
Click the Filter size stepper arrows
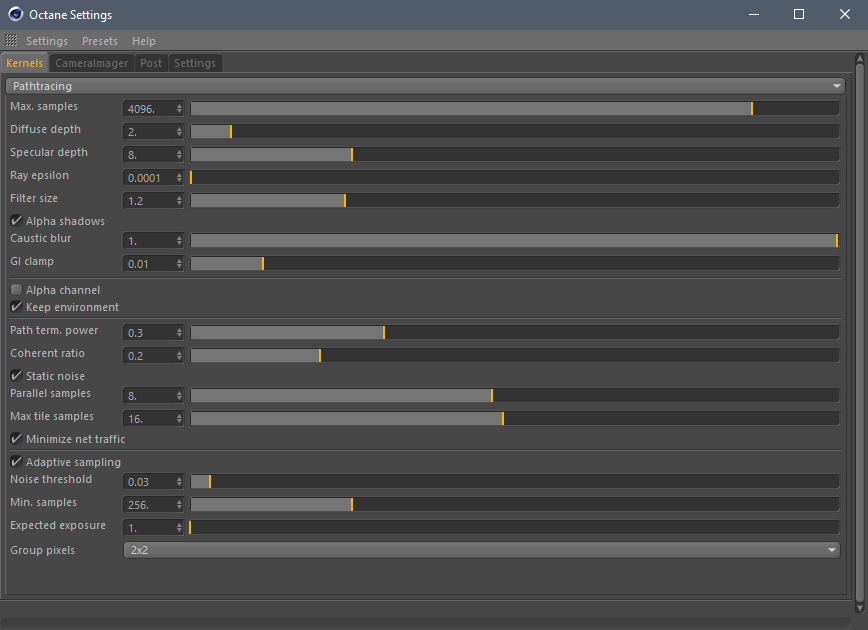point(179,200)
